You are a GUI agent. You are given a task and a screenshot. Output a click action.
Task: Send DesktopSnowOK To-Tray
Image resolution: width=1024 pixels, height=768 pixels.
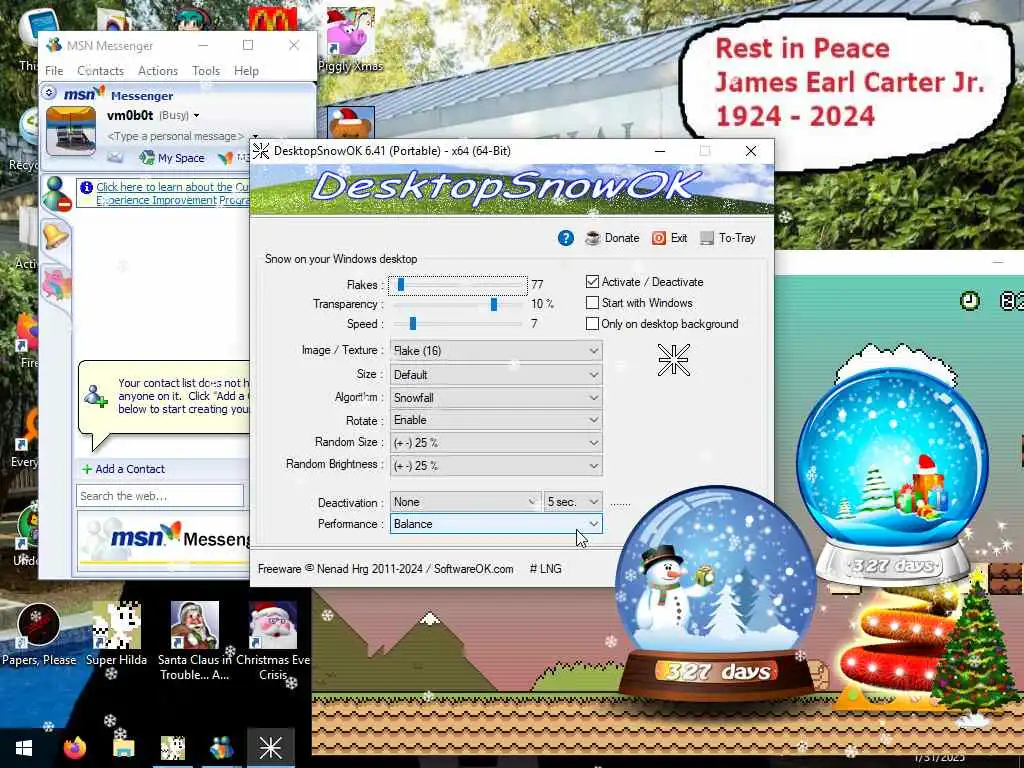point(728,238)
